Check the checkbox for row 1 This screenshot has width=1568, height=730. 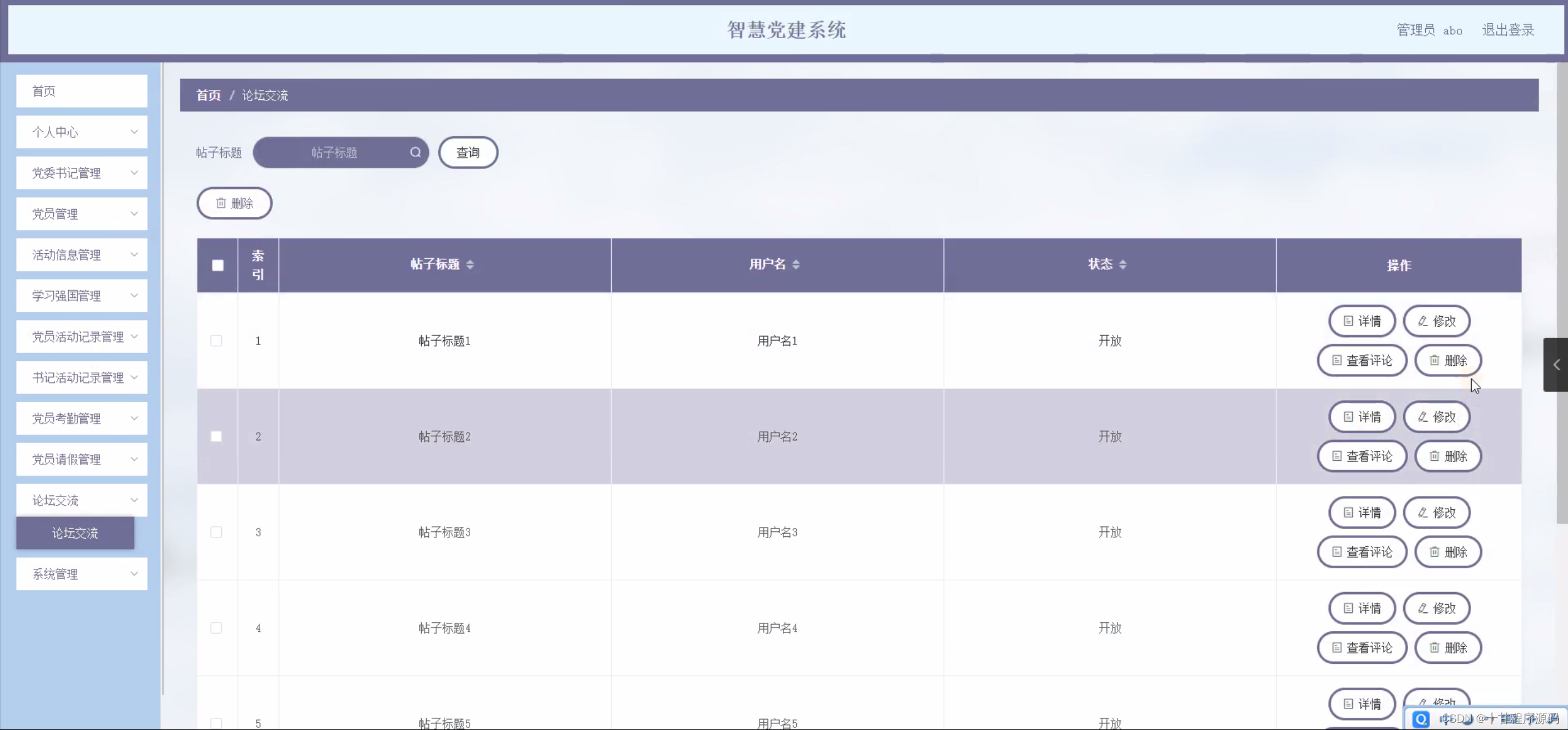[216, 341]
